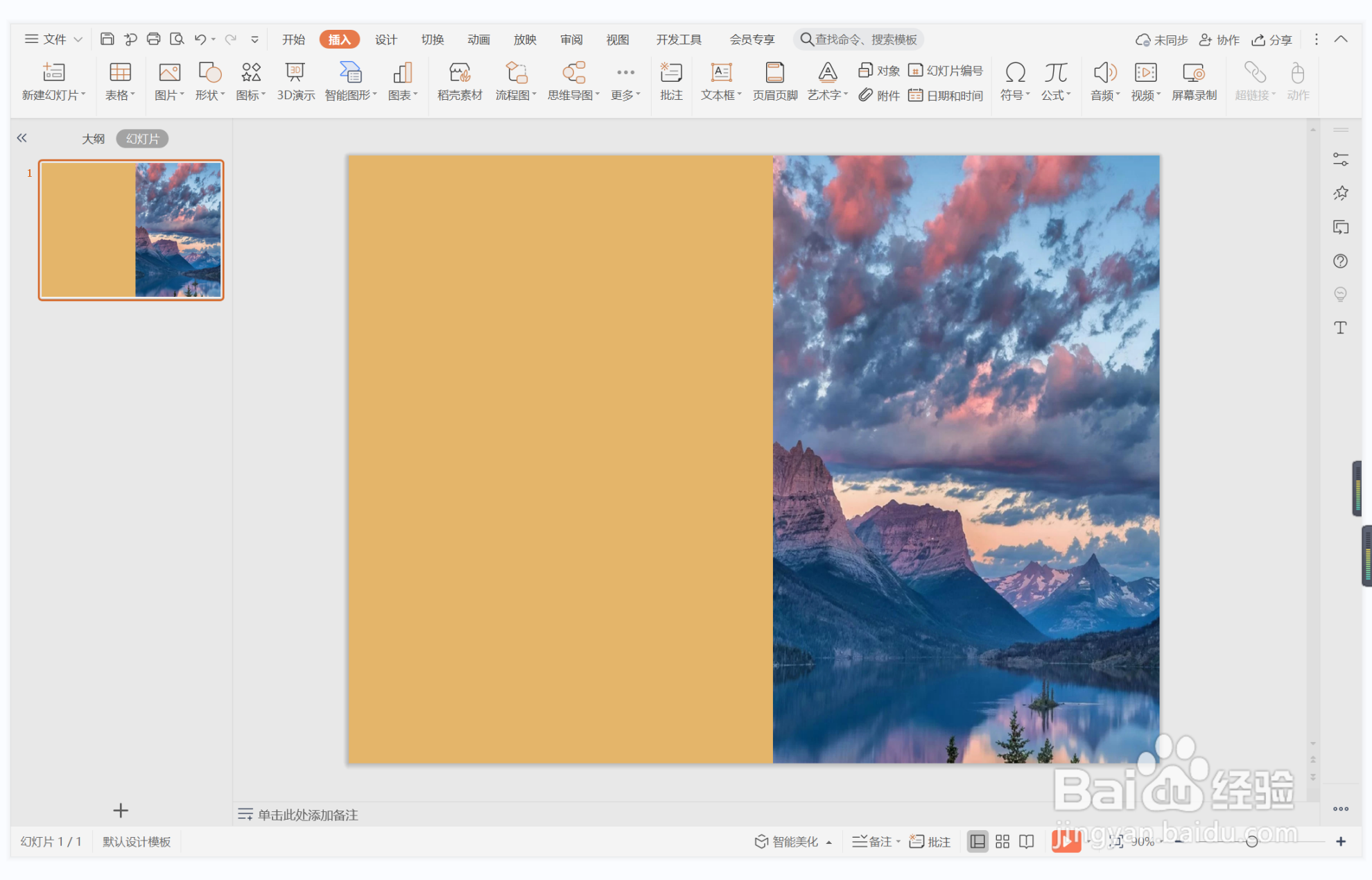Expand the shapes dropdown

(223, 95)
